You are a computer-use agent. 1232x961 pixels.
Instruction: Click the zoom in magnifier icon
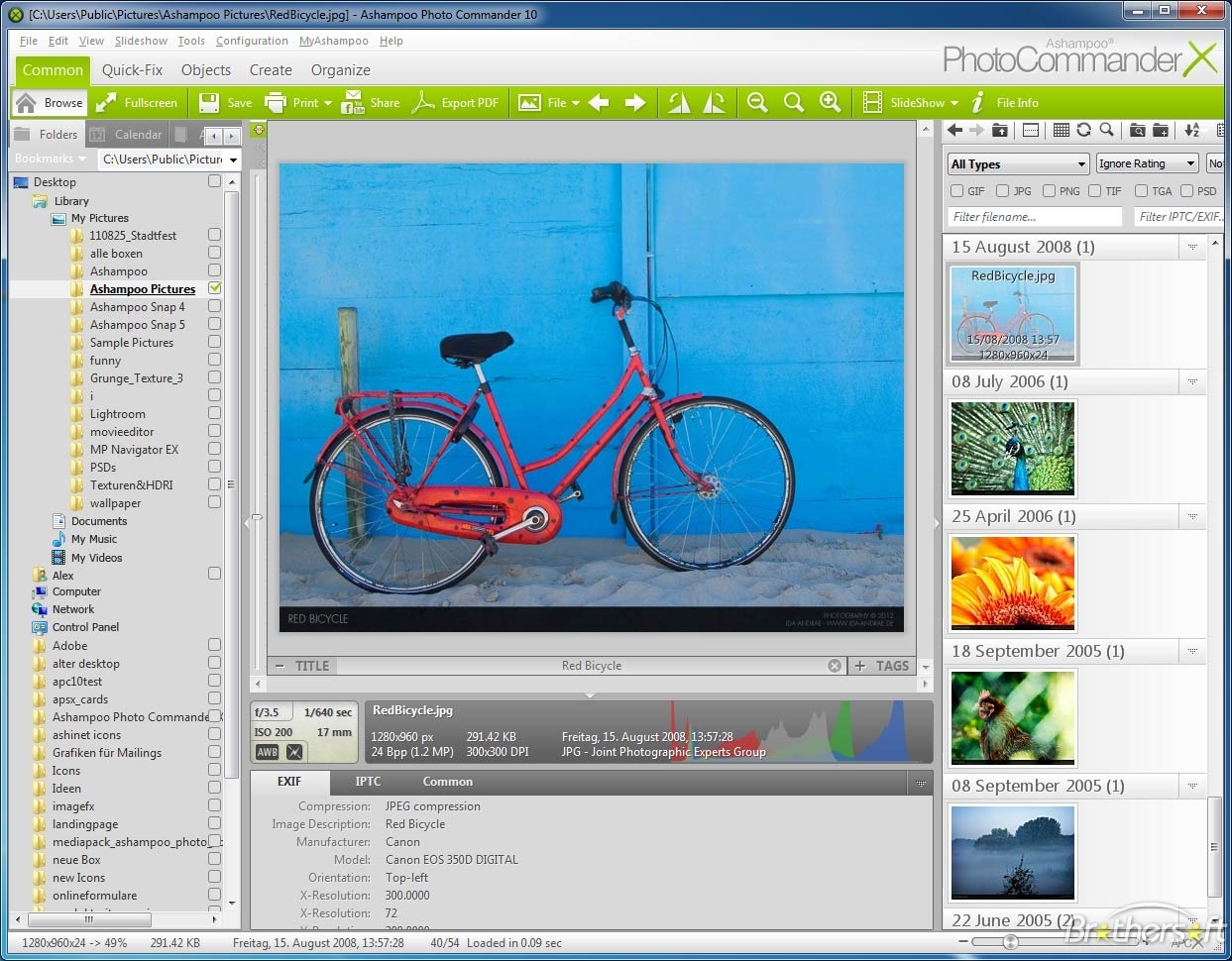coord(830,102)
